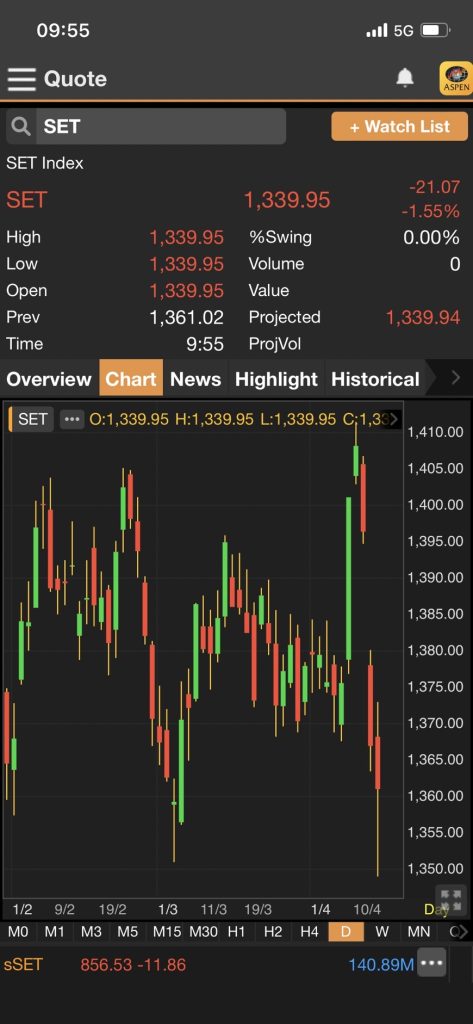Image resolution: width=473 pixels, height=1024 pixels.
Task: Select the SET chart series label
Action: [x=31, y=419]
